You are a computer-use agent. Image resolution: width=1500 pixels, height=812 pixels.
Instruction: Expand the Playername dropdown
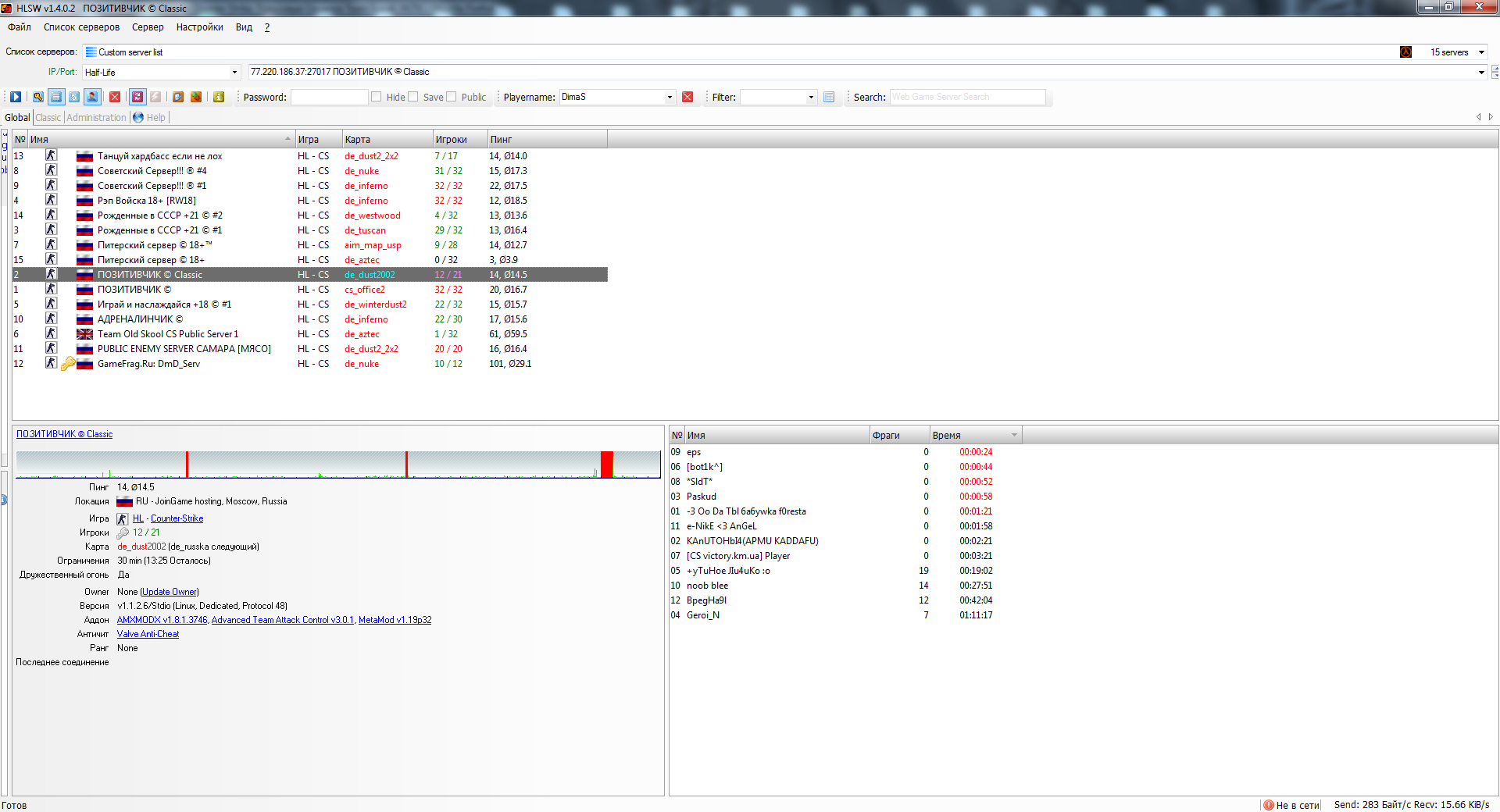click(x=670, y=97)
